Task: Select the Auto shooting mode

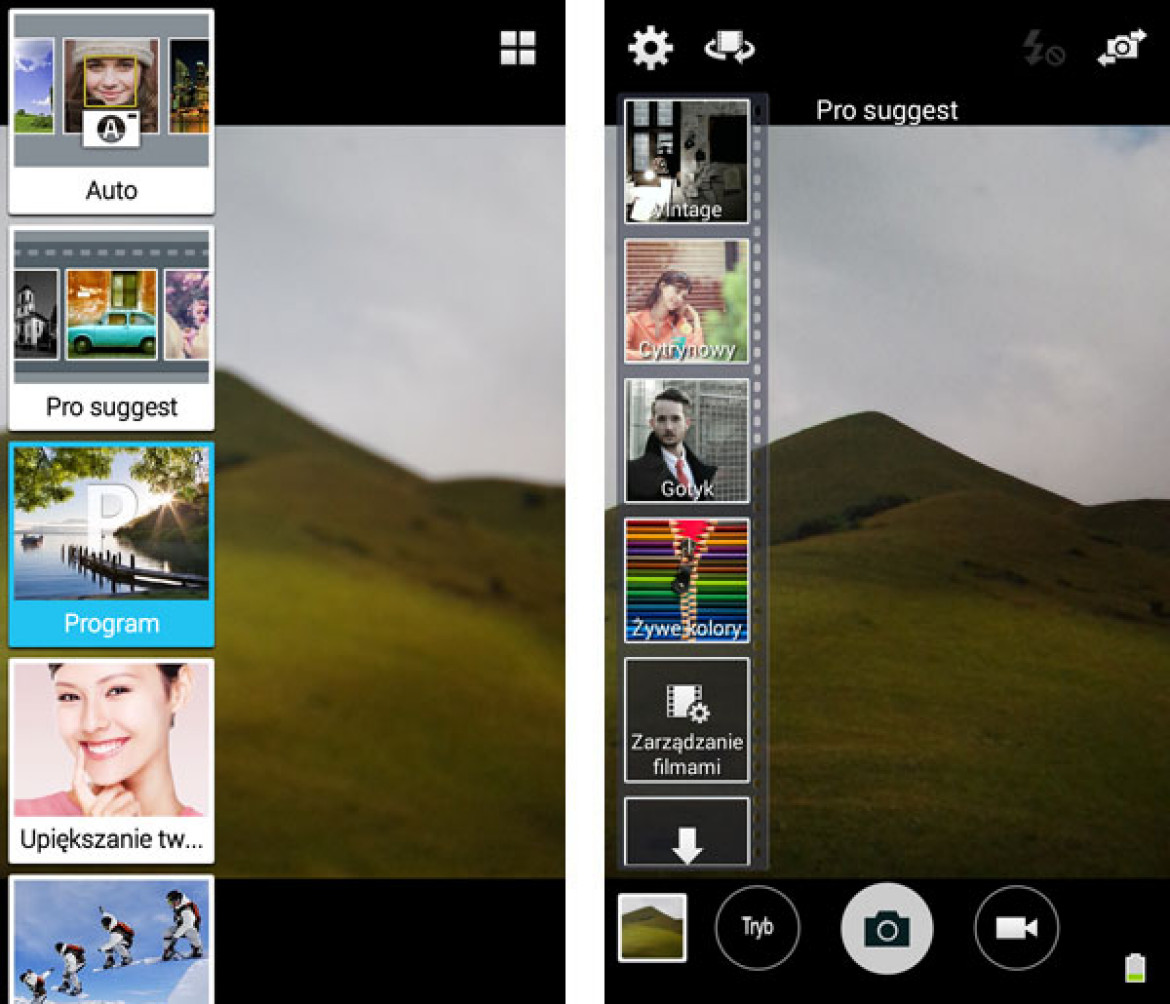Action: (x=111, y=112)
